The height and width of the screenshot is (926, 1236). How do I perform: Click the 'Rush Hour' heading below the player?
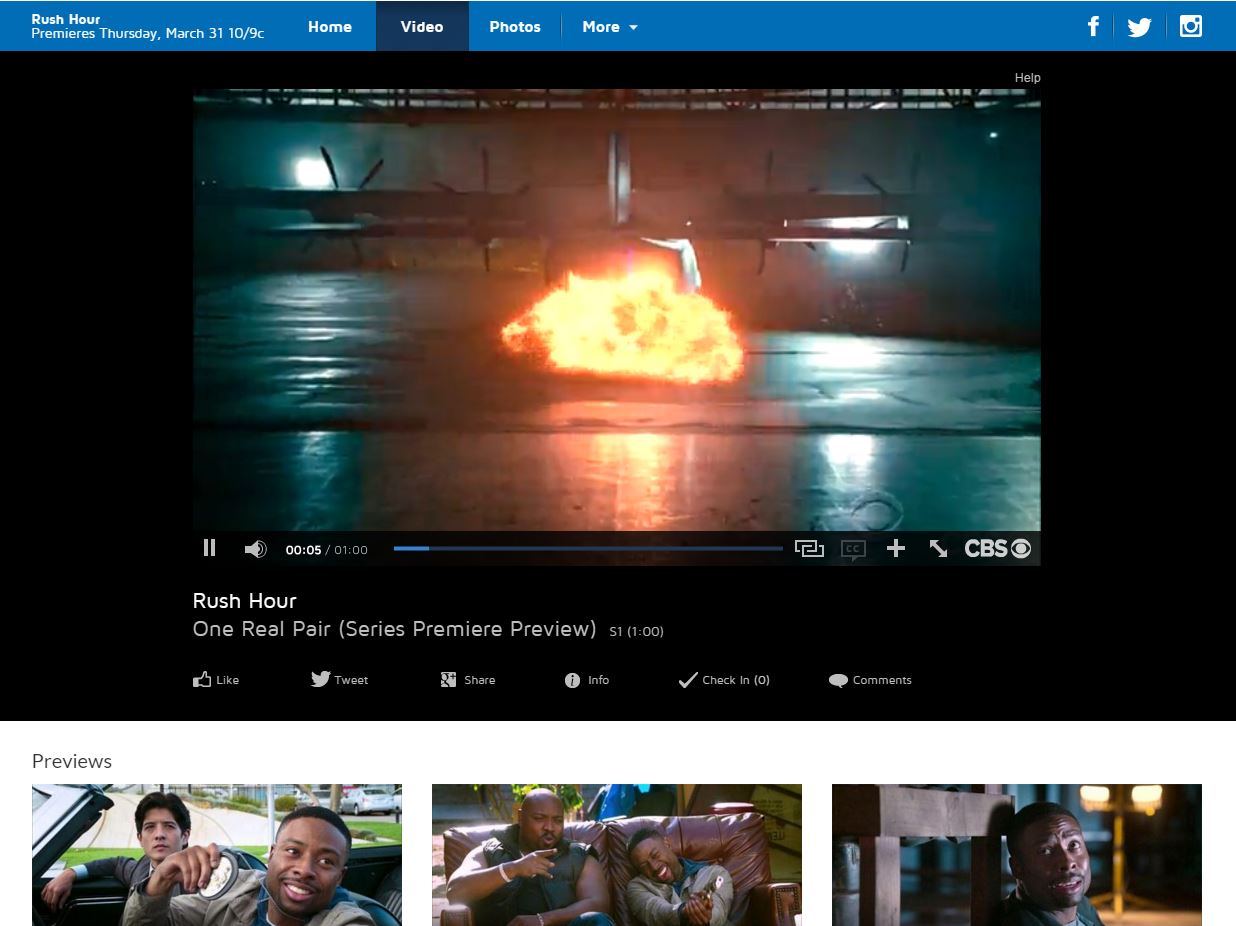[x=245, y=601]
